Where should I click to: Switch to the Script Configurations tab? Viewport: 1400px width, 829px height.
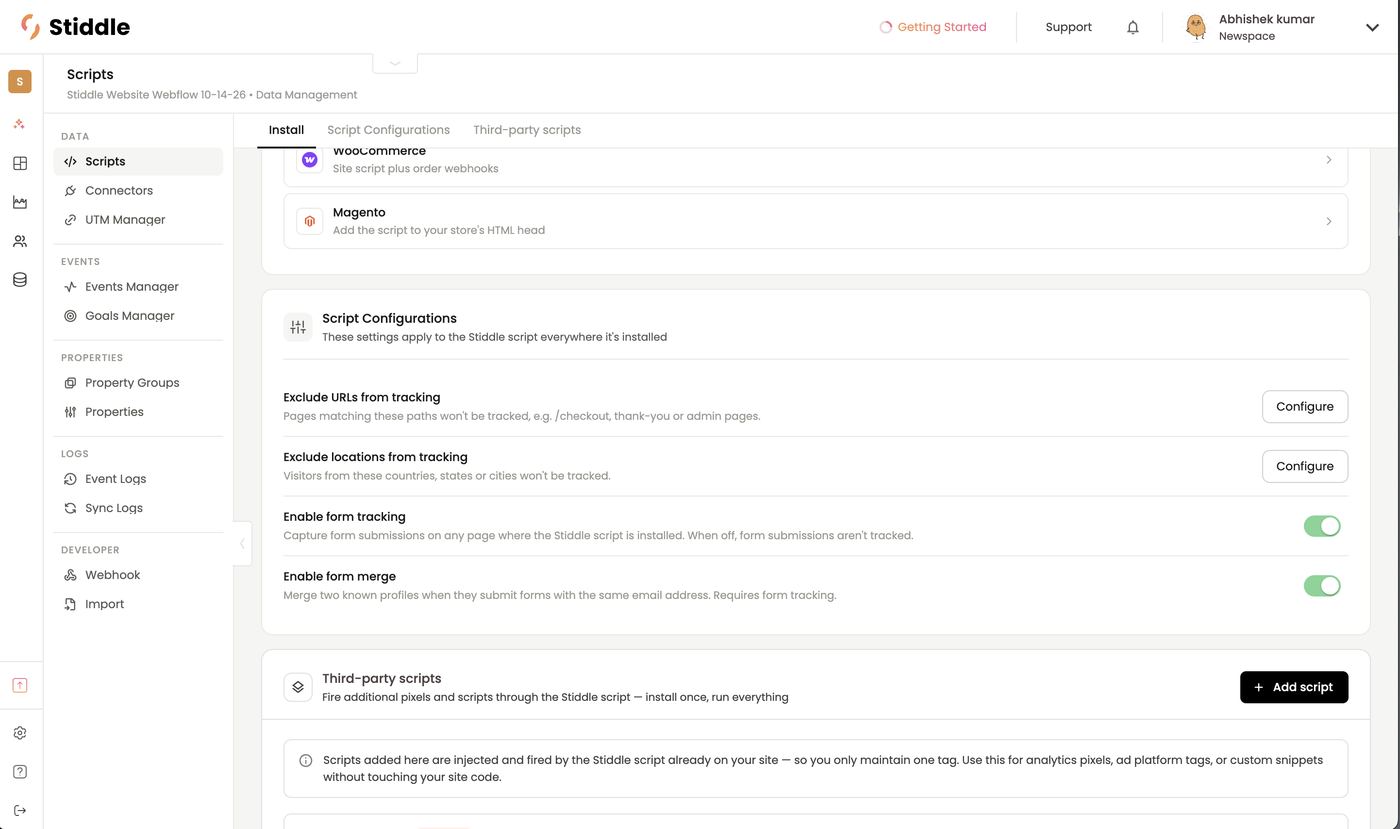pos(389,130)
